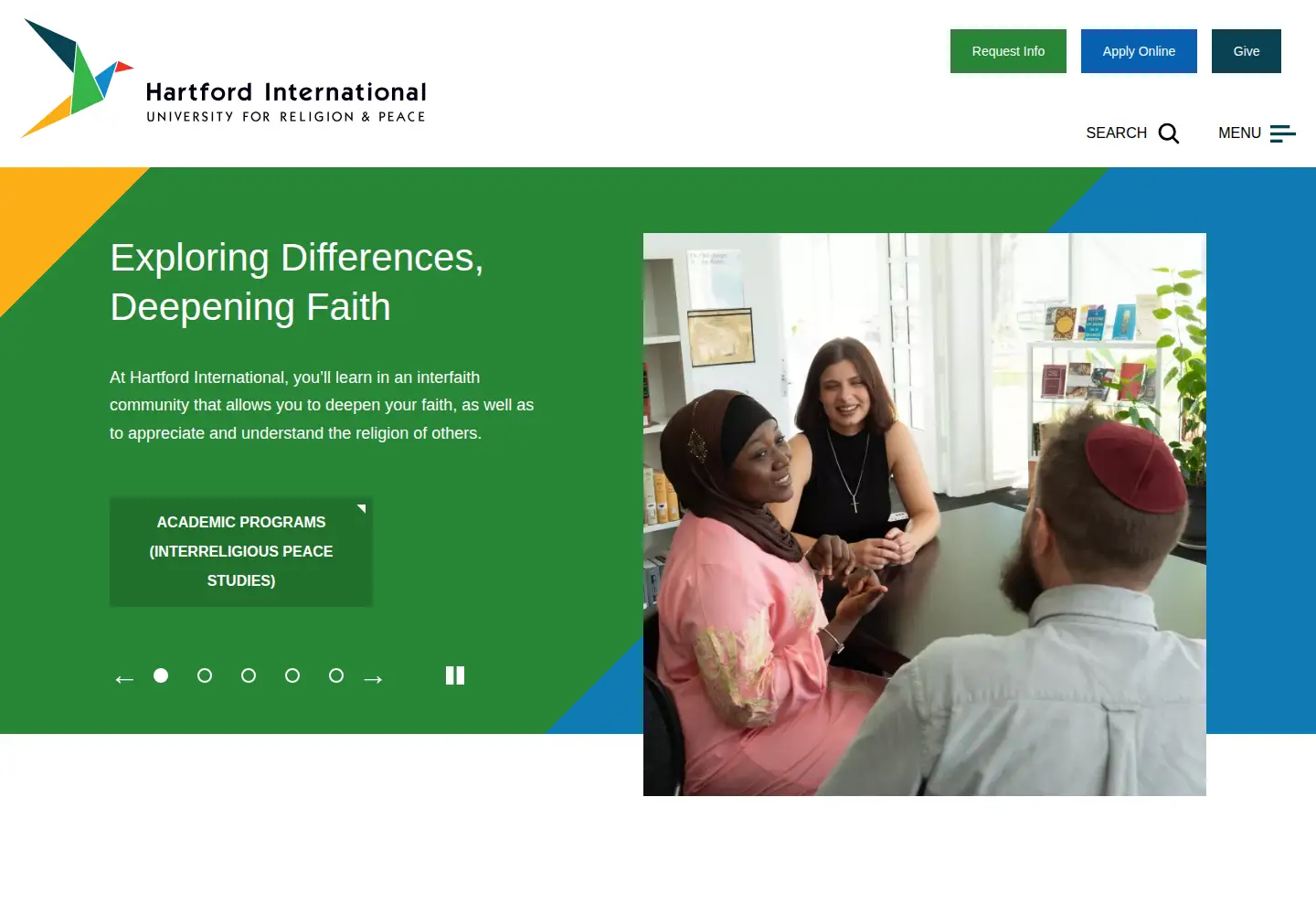Click the MENU label
Screen dimensions: 1316x914
pos(1239,133)
